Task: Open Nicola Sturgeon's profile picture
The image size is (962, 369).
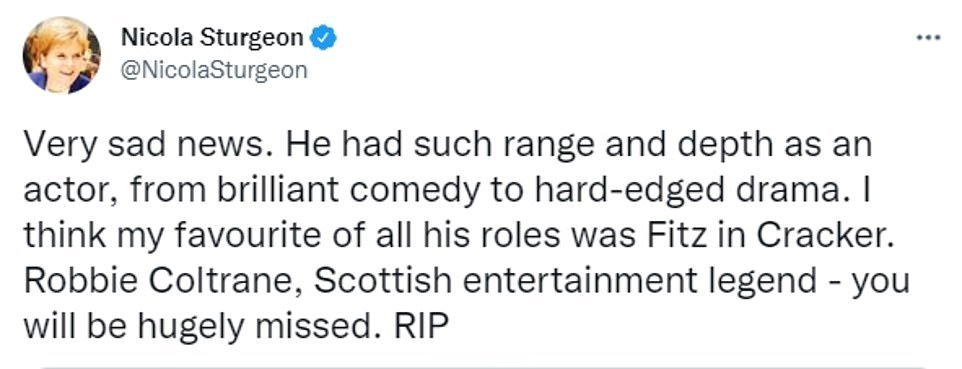Action: tap(61, 55)
